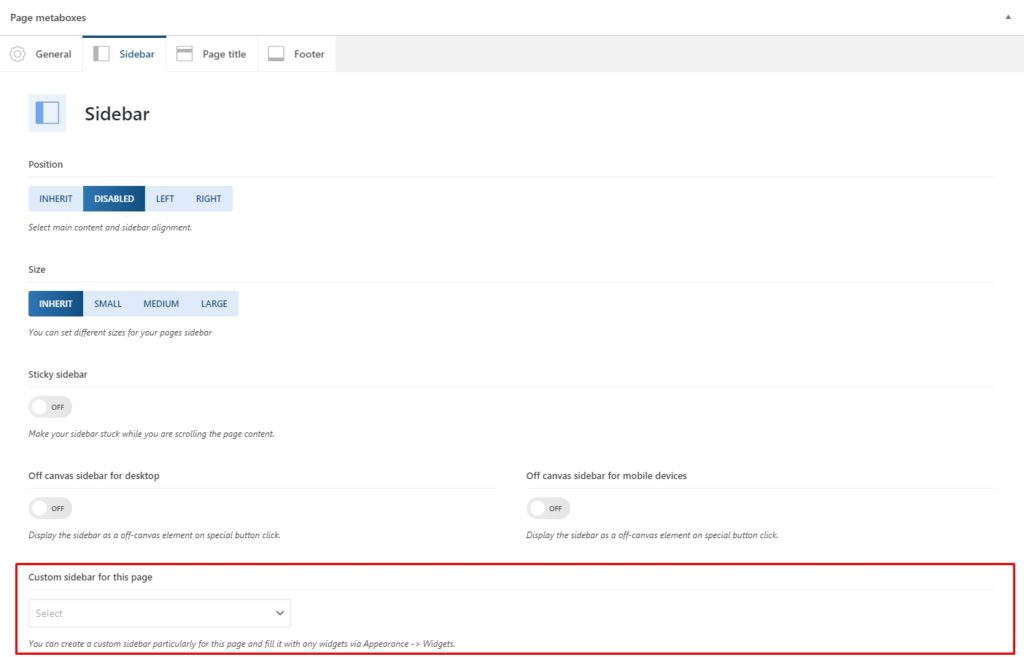Screen dimensions: 1024x657
Task: Click the Page title tab icon
Action: 184,54
